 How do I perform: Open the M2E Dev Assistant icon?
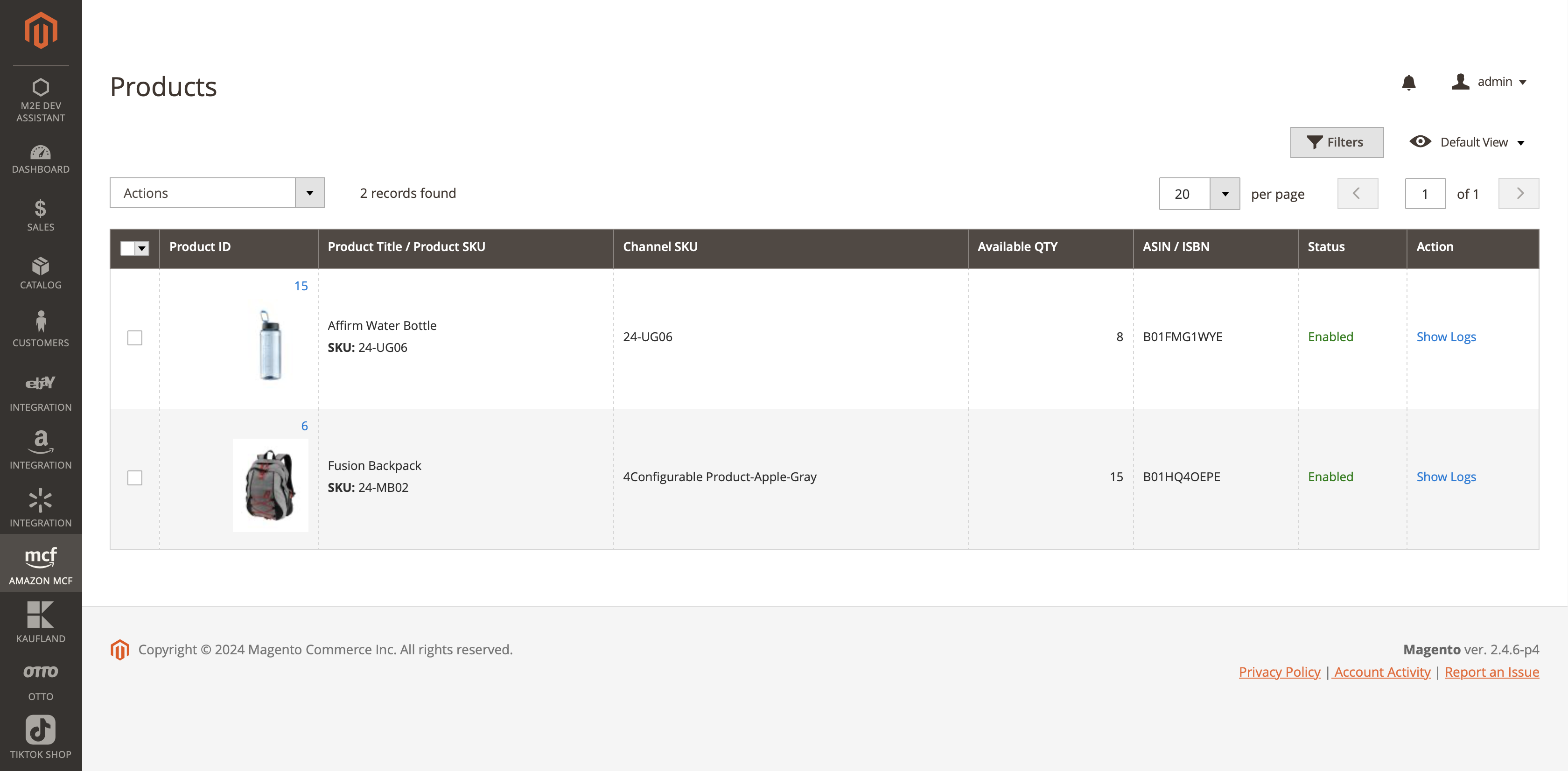pos(41,99)
